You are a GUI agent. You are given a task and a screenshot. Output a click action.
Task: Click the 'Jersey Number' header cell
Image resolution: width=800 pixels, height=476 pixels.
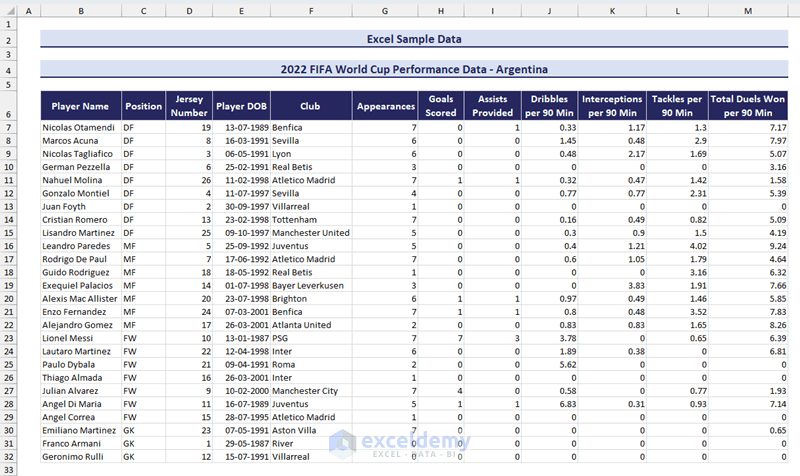(x=189, y=106)
